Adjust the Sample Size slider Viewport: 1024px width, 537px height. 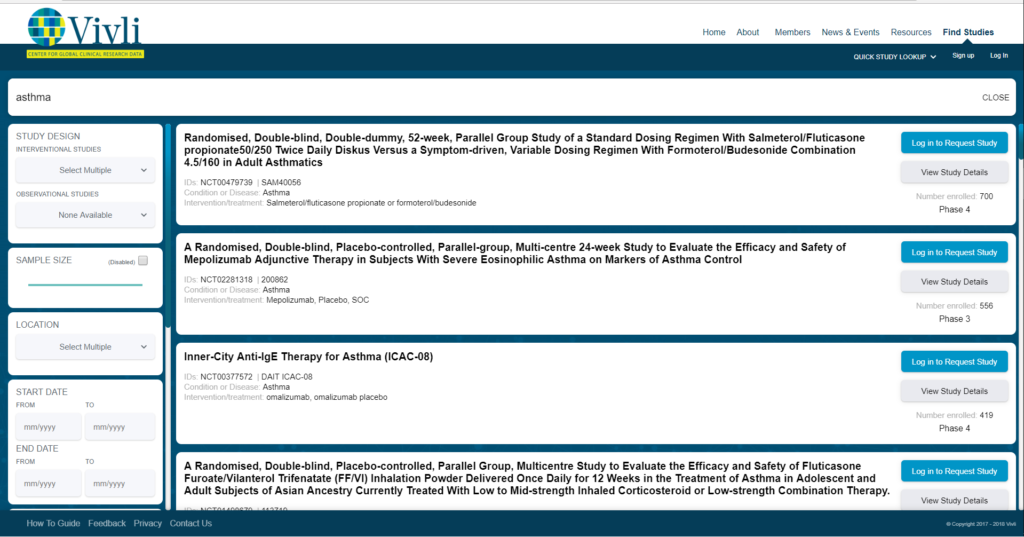(85, 285)
